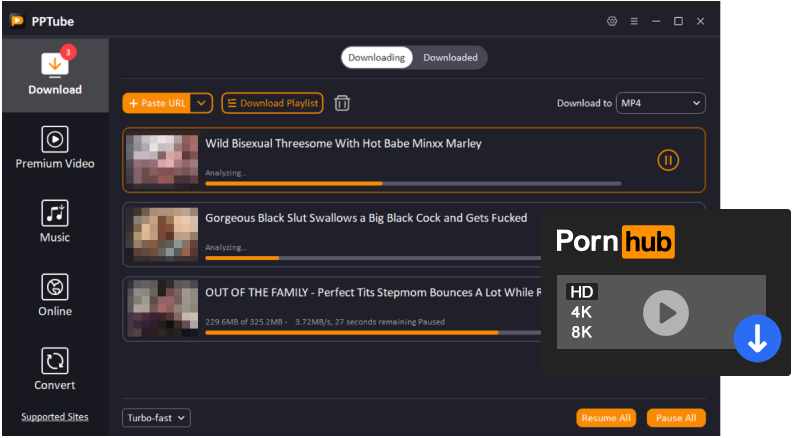Open the Supported Sites link
Image resolution: width=792 pixels, height=438 pixels.
point(55,417)
